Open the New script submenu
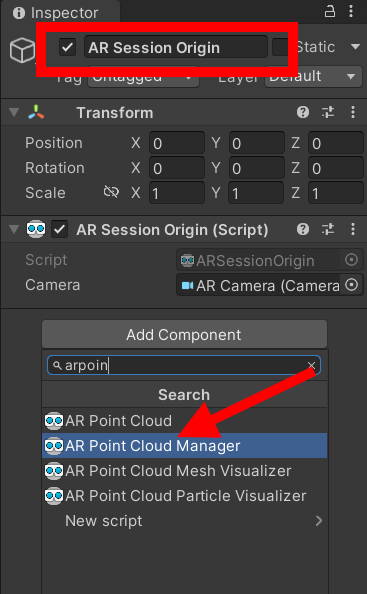The width and height of the screenshot is (367, 594). click(184, 521)
